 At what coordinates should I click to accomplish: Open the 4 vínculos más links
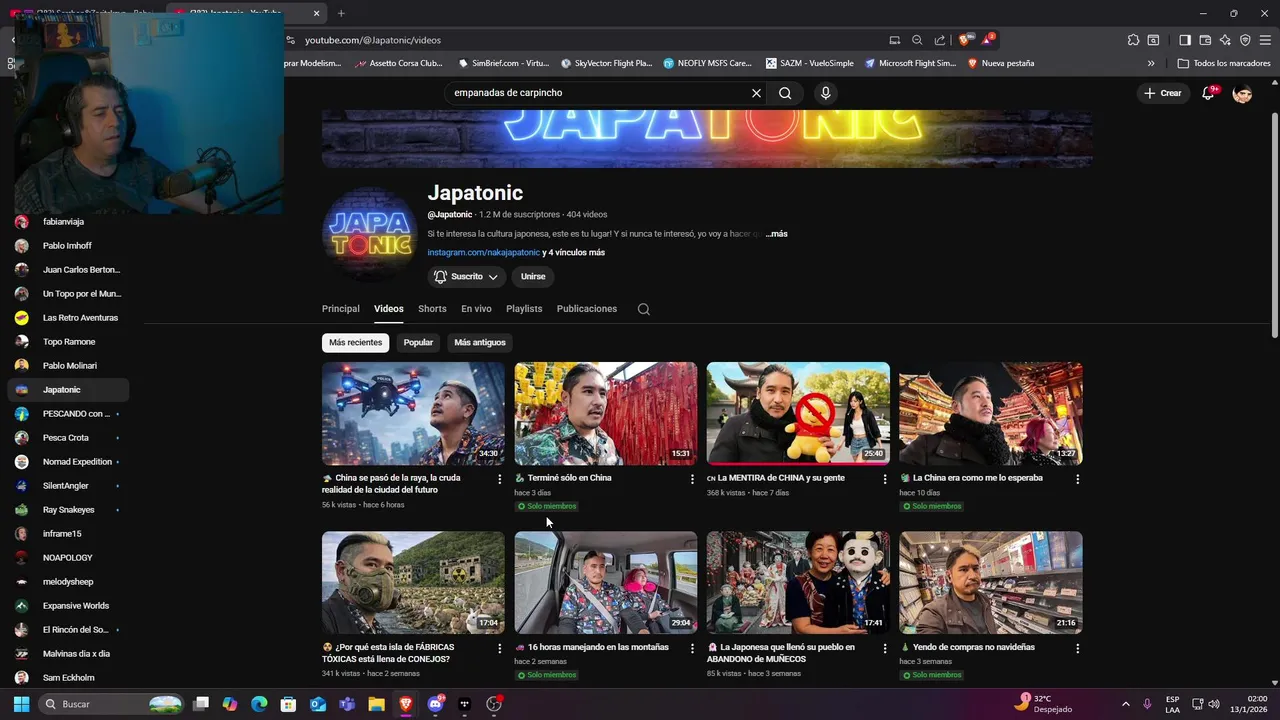tap(573, 253)
